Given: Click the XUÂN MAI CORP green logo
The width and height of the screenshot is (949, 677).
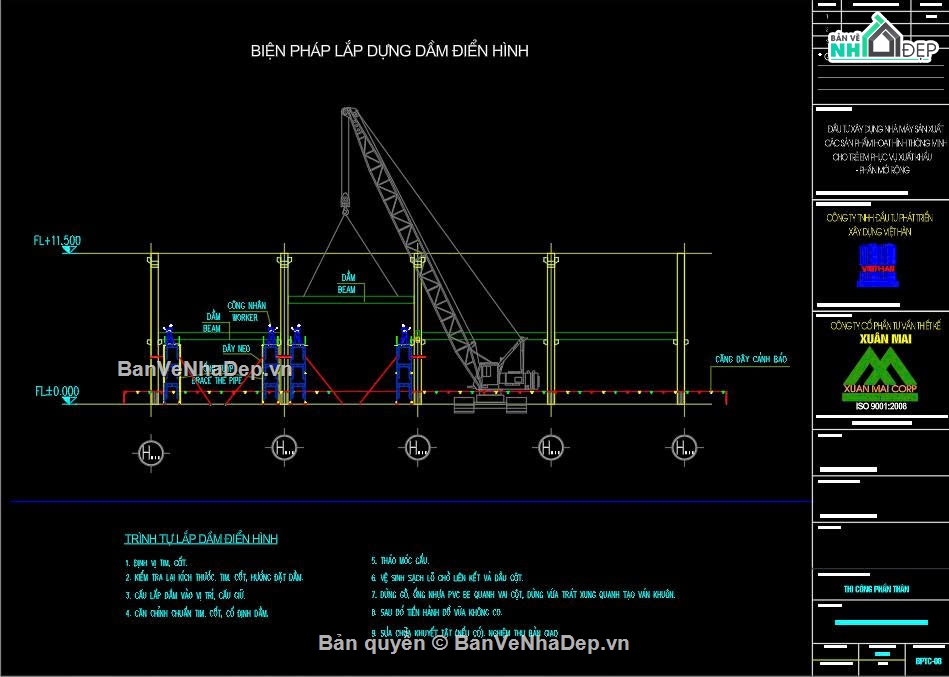Looking at the screenshot, I should [880, 374].
